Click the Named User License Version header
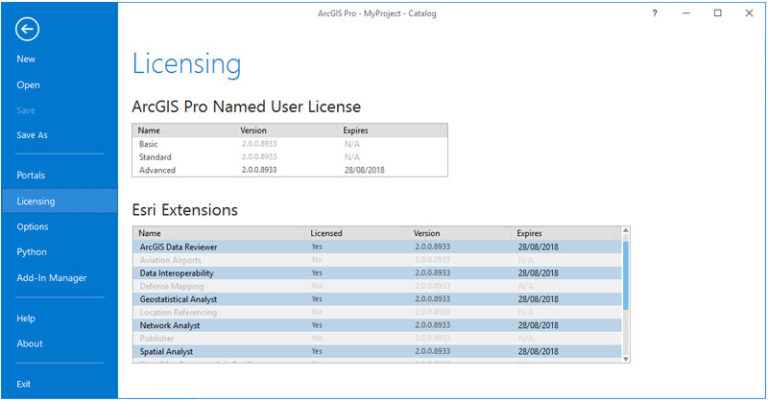The width and height of the screenshot is (768, 401). (x=253, y=130)
